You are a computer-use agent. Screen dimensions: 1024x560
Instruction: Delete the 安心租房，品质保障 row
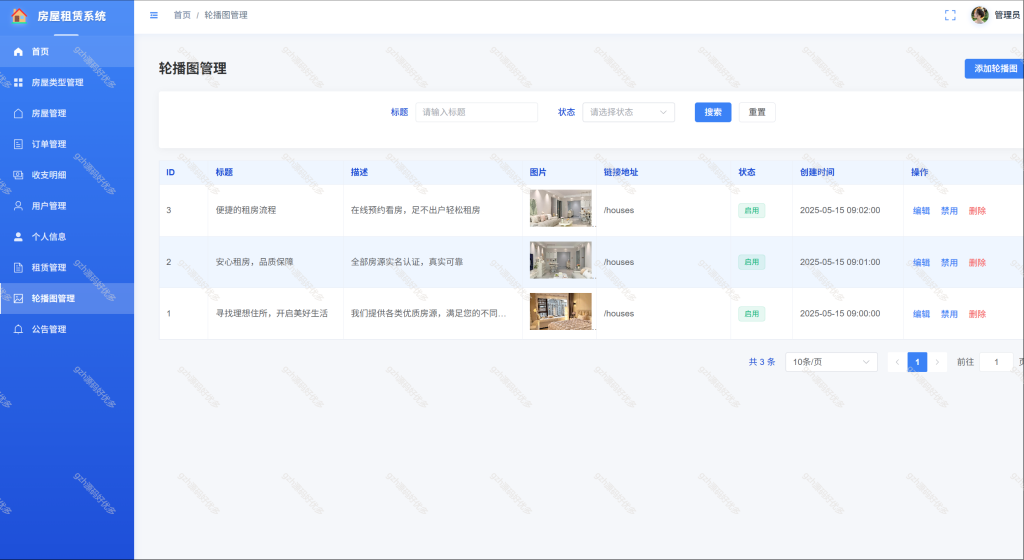click(977, 262)
